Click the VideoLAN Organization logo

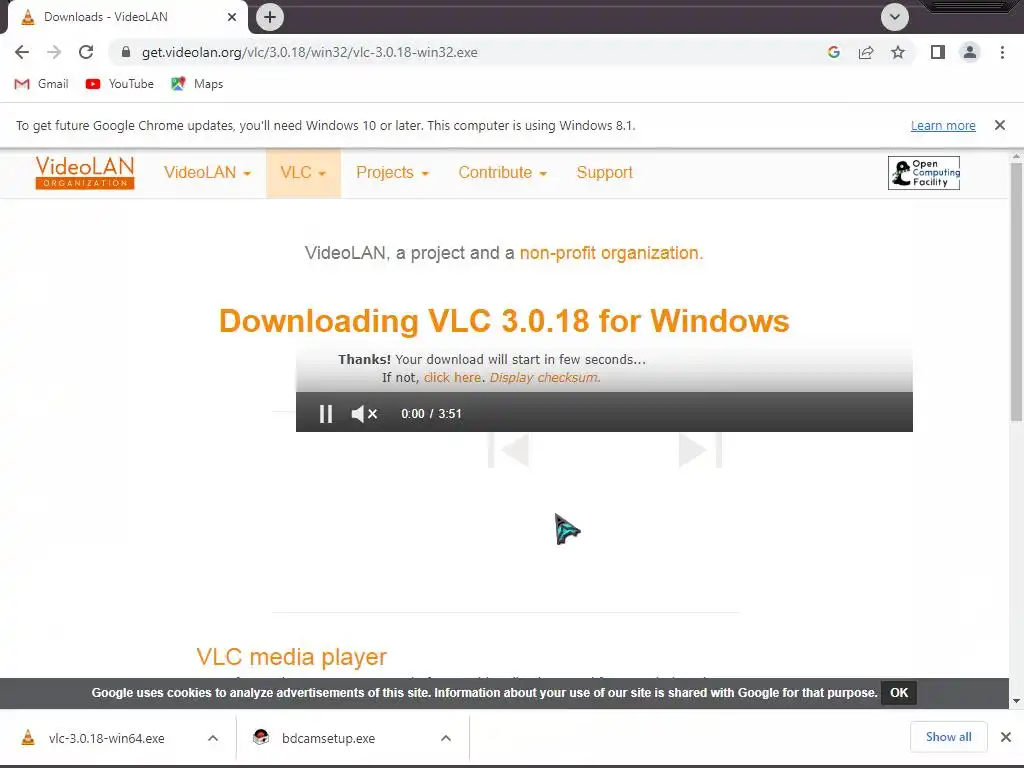point(85,173)
